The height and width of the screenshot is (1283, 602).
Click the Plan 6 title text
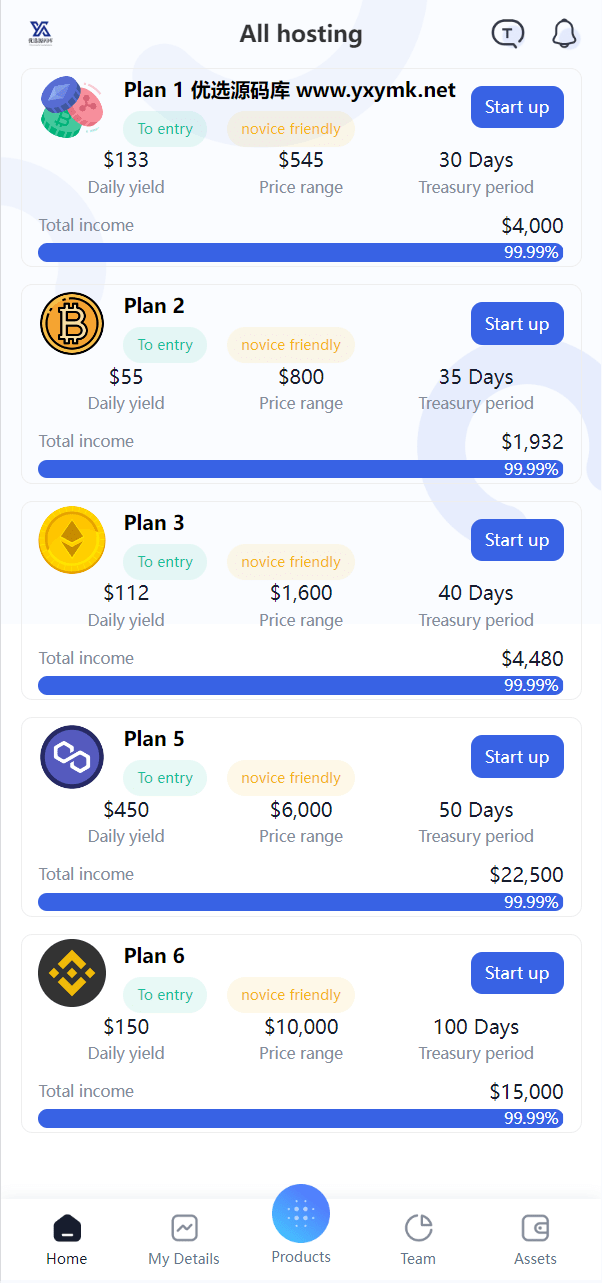click(154, 956)
